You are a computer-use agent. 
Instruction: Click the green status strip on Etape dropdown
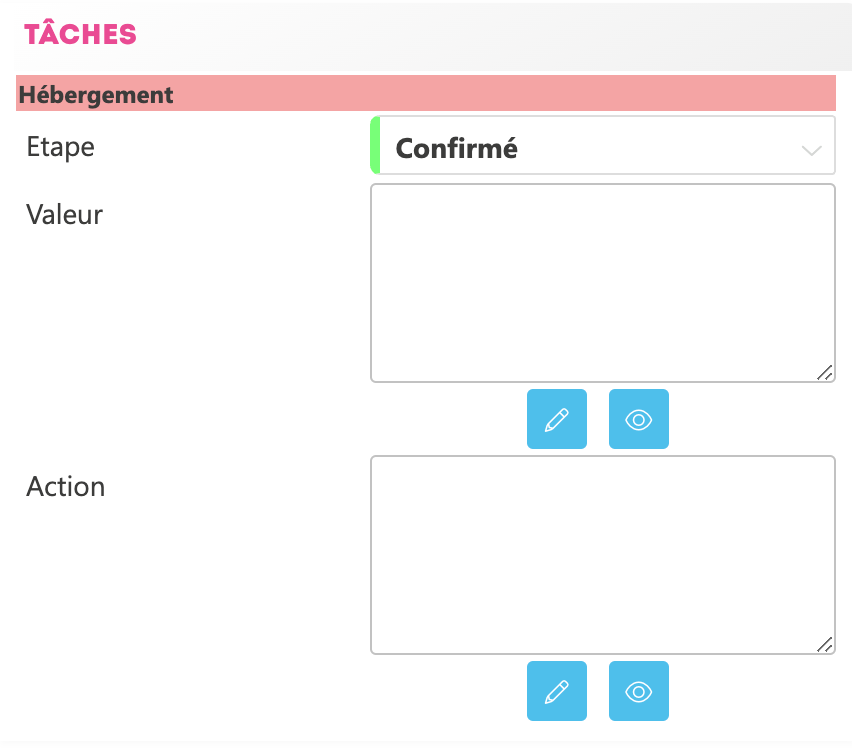pyautogui.click(x=375, y=146)
